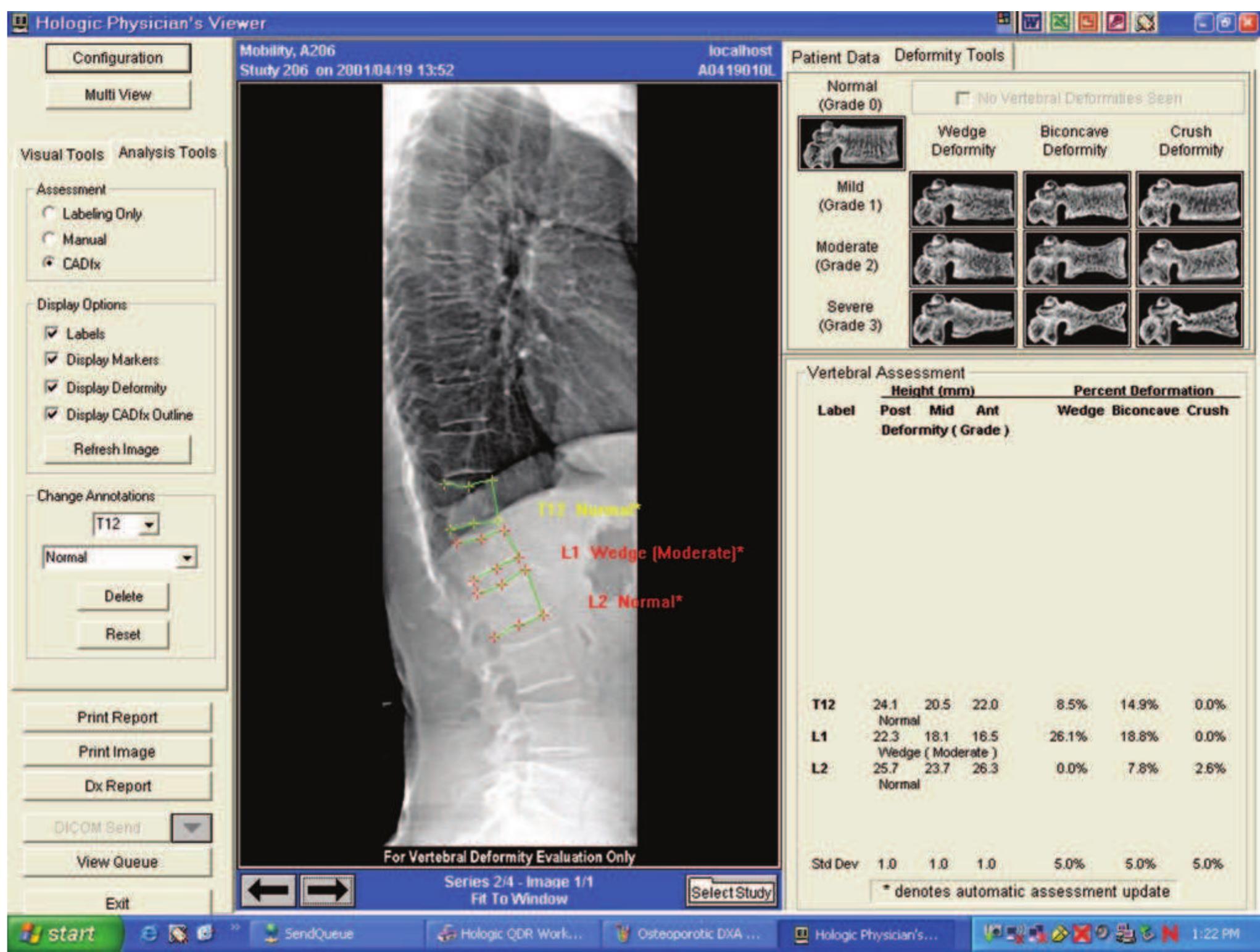The height and width of the screenshot is (952, 1260).
Task: Toggle the Labels checkbox
Action: click(x=52, y=333)
